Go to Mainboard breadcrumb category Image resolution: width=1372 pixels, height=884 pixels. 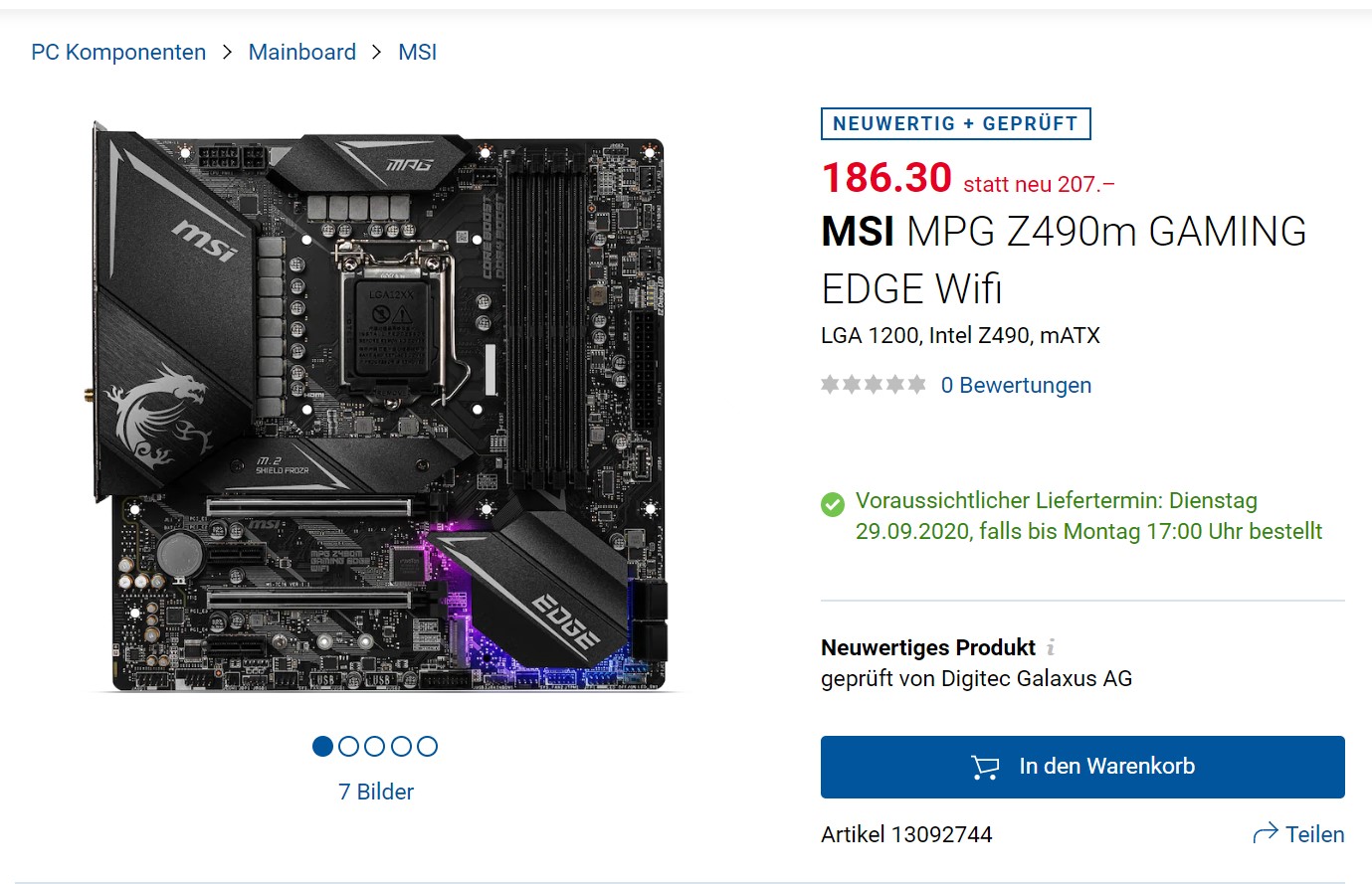(x=302, y=52)
